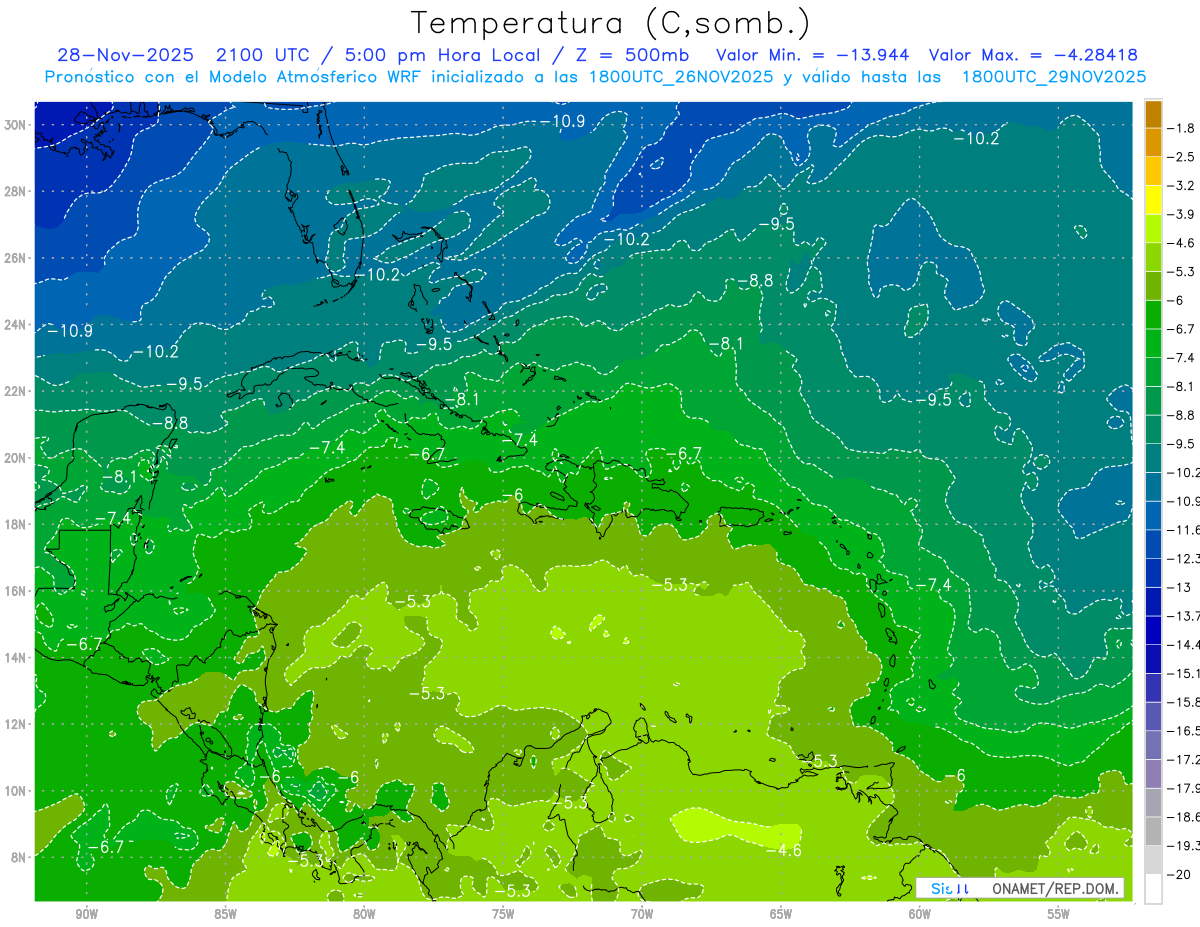Screen dimensions: 1200x927
Task: Click the colorbar label "-15.8"
Action: tap(1184, 702)
